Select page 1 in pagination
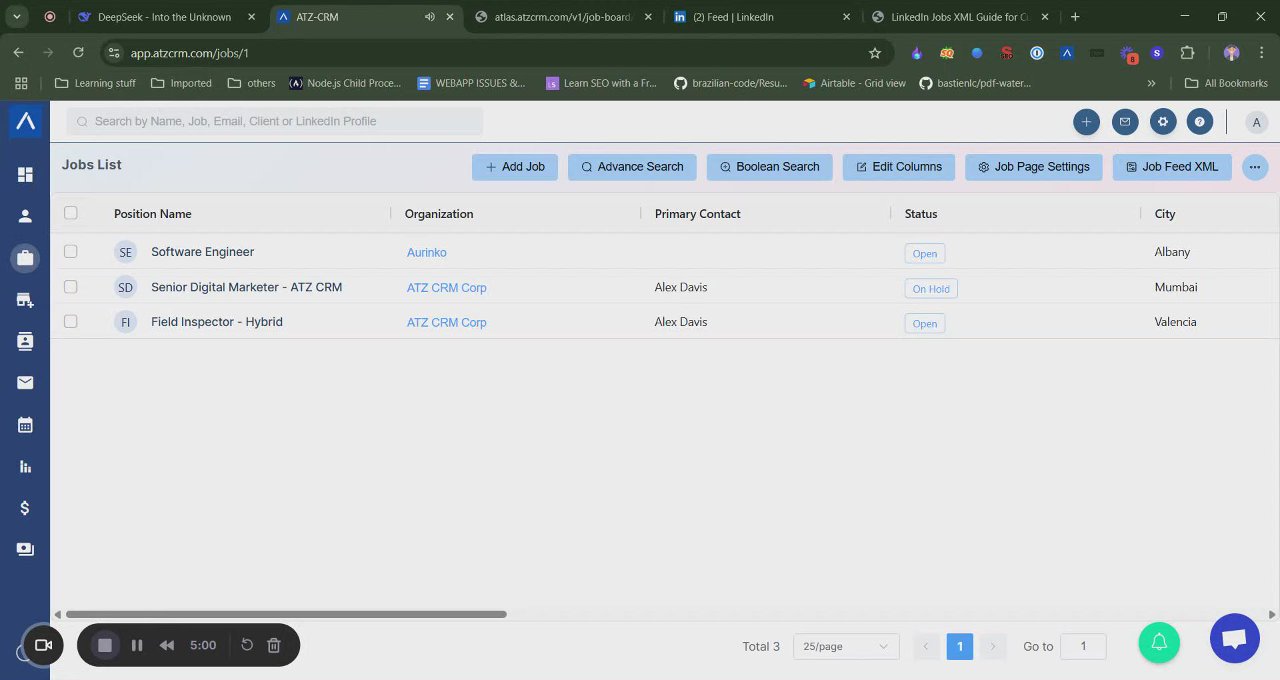The width and height of the screenshot is (1280, 680). 959,646
